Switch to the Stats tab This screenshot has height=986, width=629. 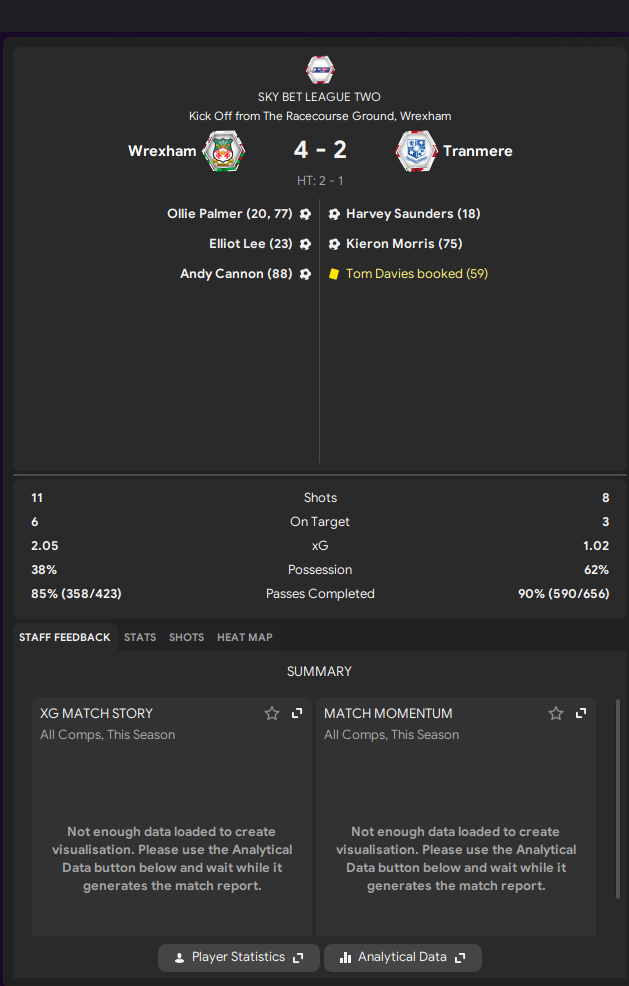click(140, 637)
